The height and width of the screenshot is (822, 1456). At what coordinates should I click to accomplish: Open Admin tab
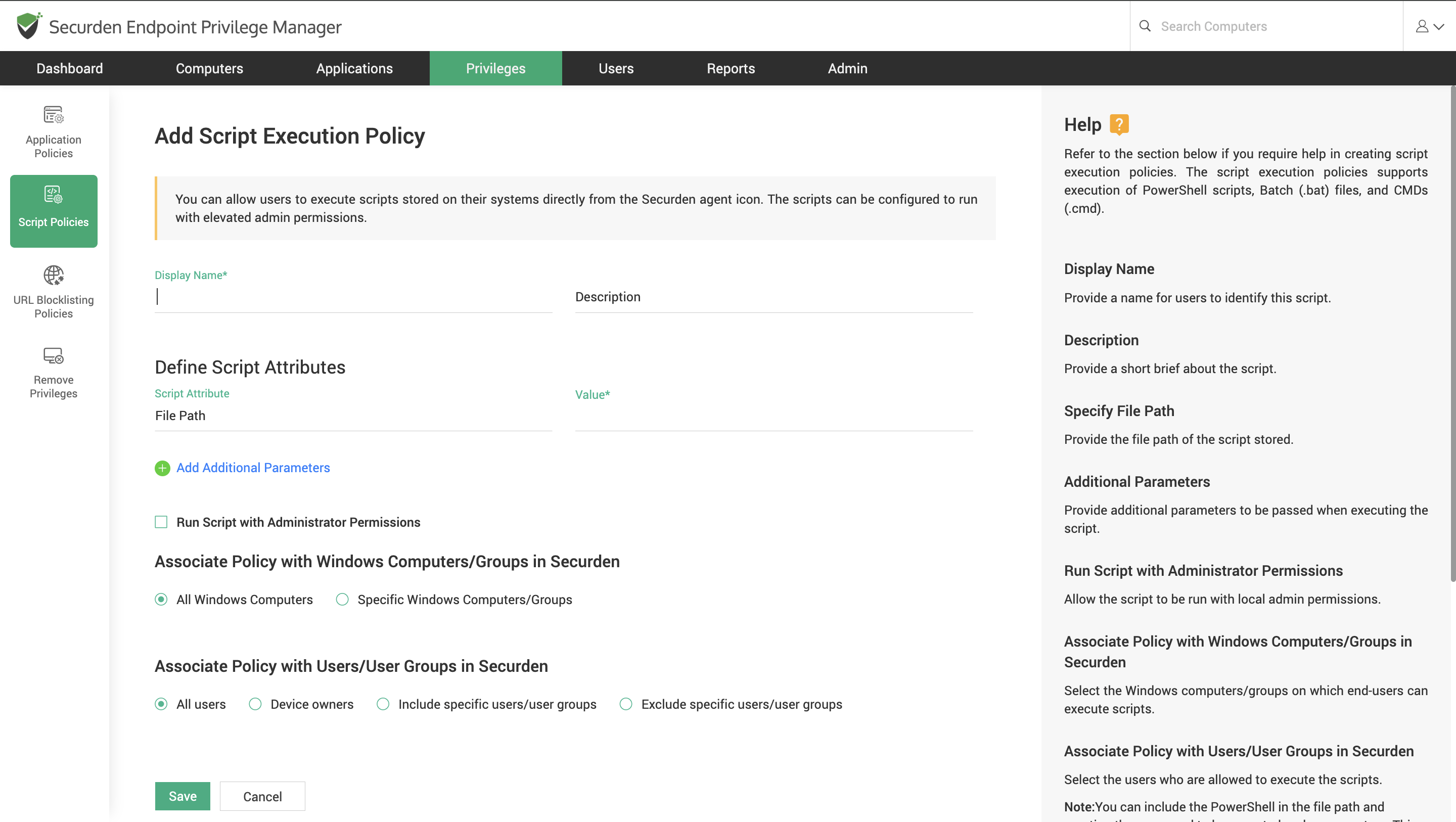(x=848, y=68)
